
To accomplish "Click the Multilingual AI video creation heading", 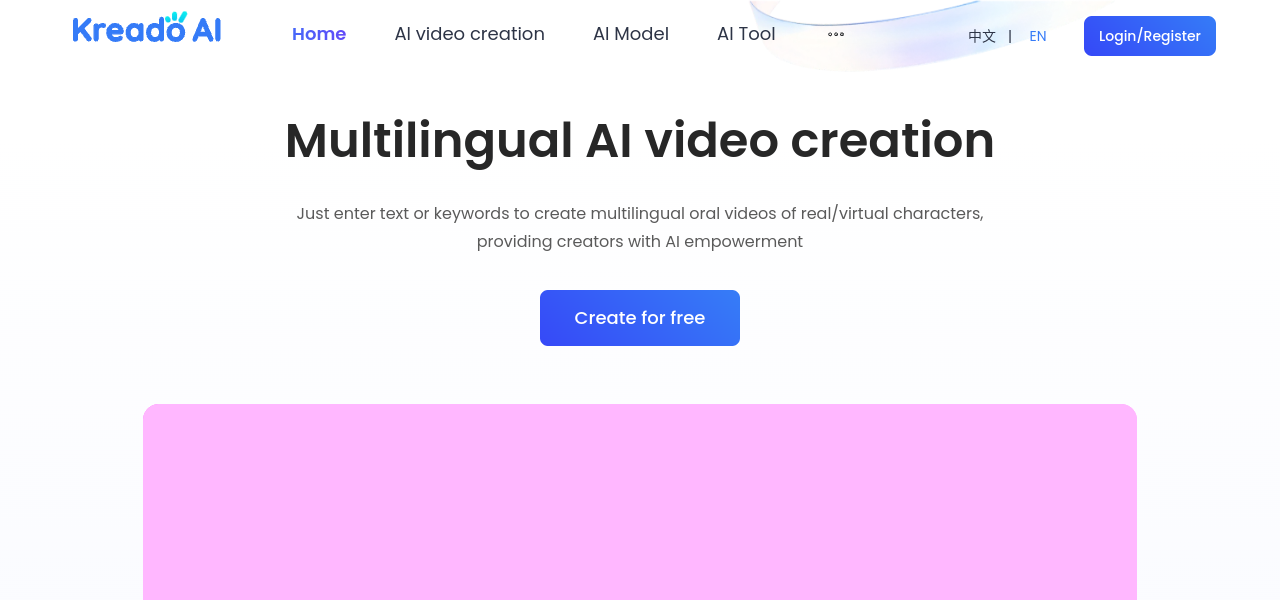I will (640, 140).
